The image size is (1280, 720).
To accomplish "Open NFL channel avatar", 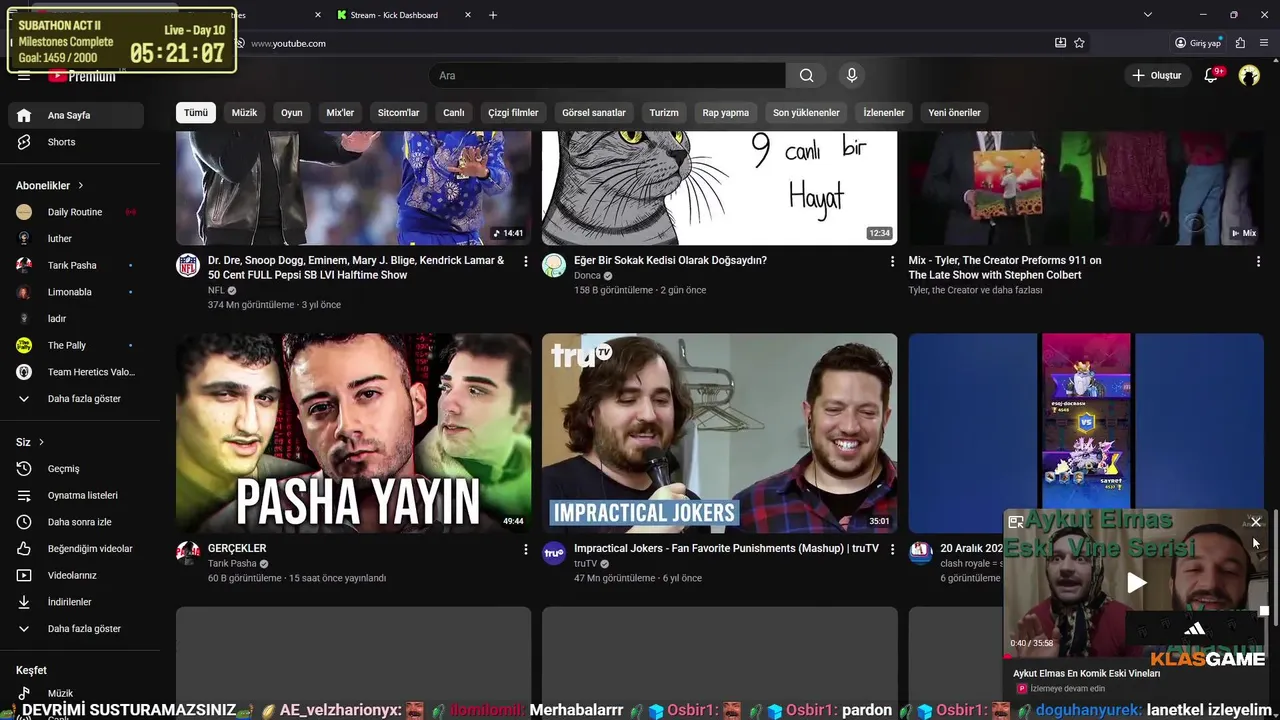I will tap(188, 265).
